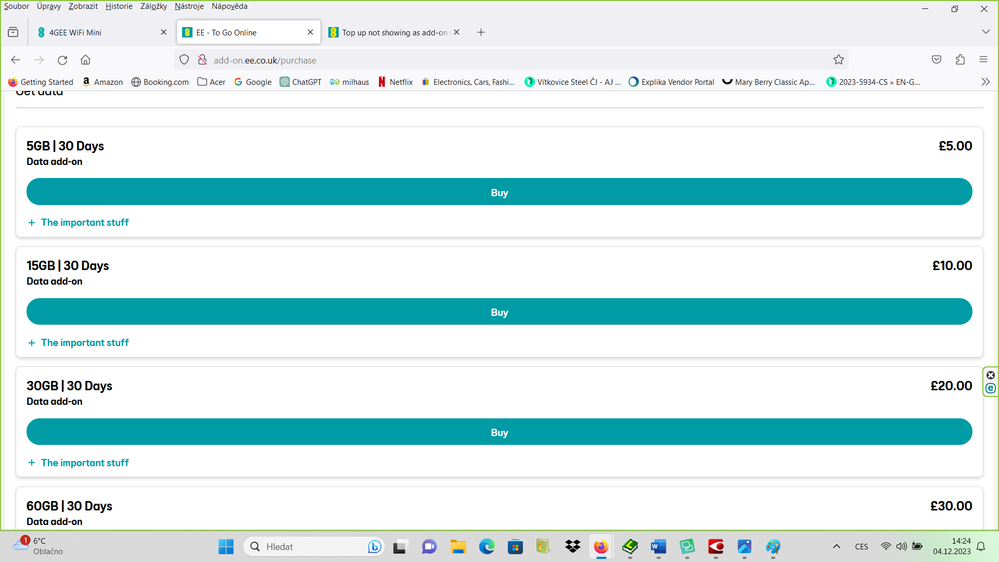Viewport: 999px width, 562px height.
Task: Open the Getting Started bookmark
Action: (41, 82)
